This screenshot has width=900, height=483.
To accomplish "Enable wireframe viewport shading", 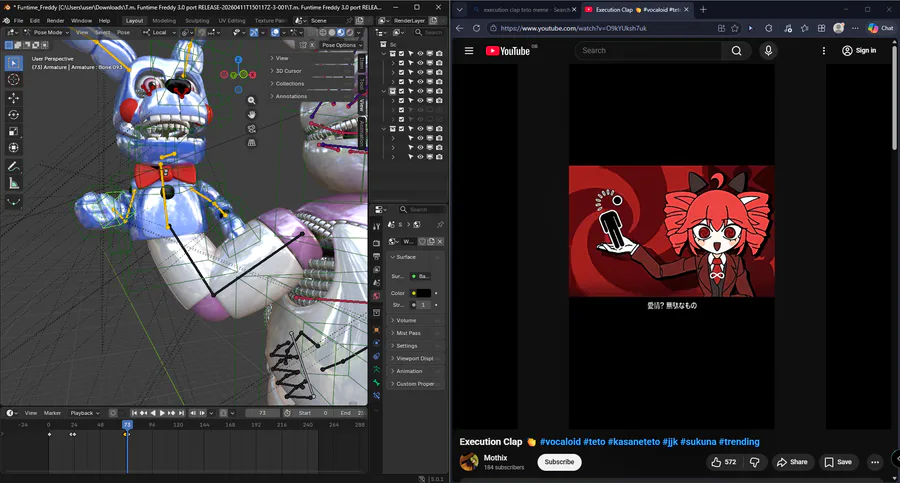I will coord(323,32).
